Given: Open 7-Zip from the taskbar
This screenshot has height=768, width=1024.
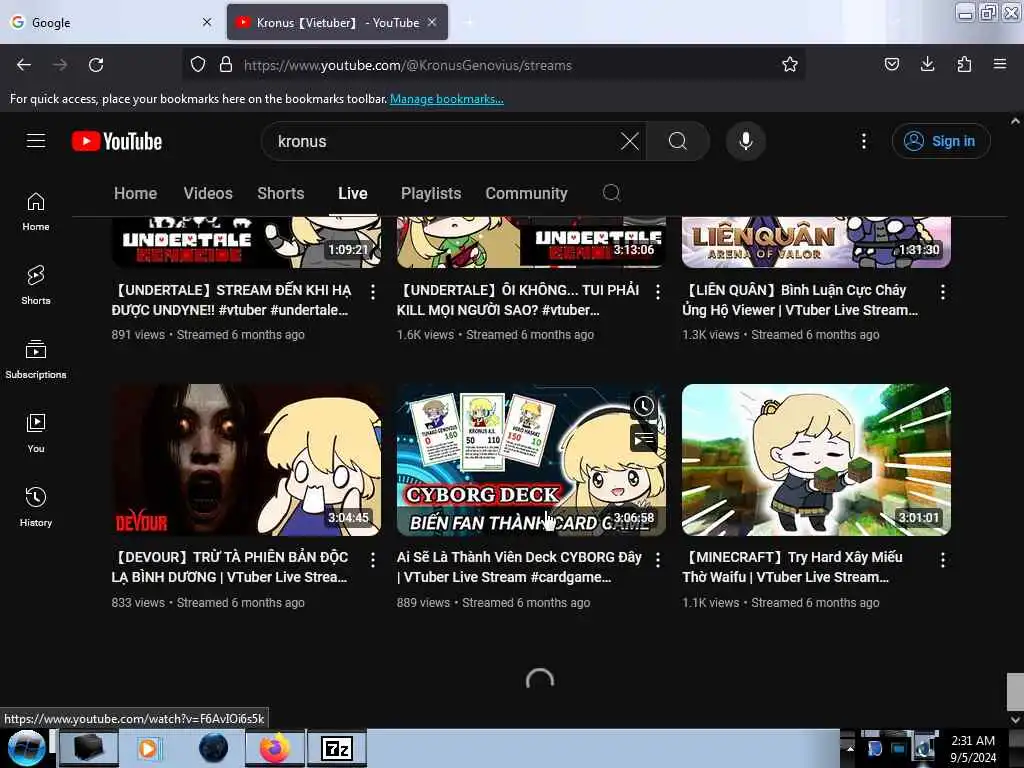Looking at the screenshot, I should (x=337, y=748).
